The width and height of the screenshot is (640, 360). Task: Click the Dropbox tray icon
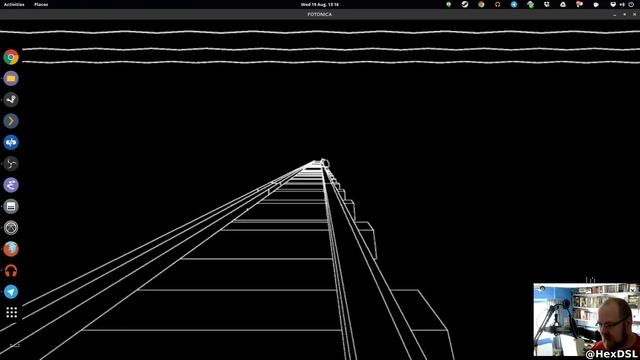tap(547, 4)
